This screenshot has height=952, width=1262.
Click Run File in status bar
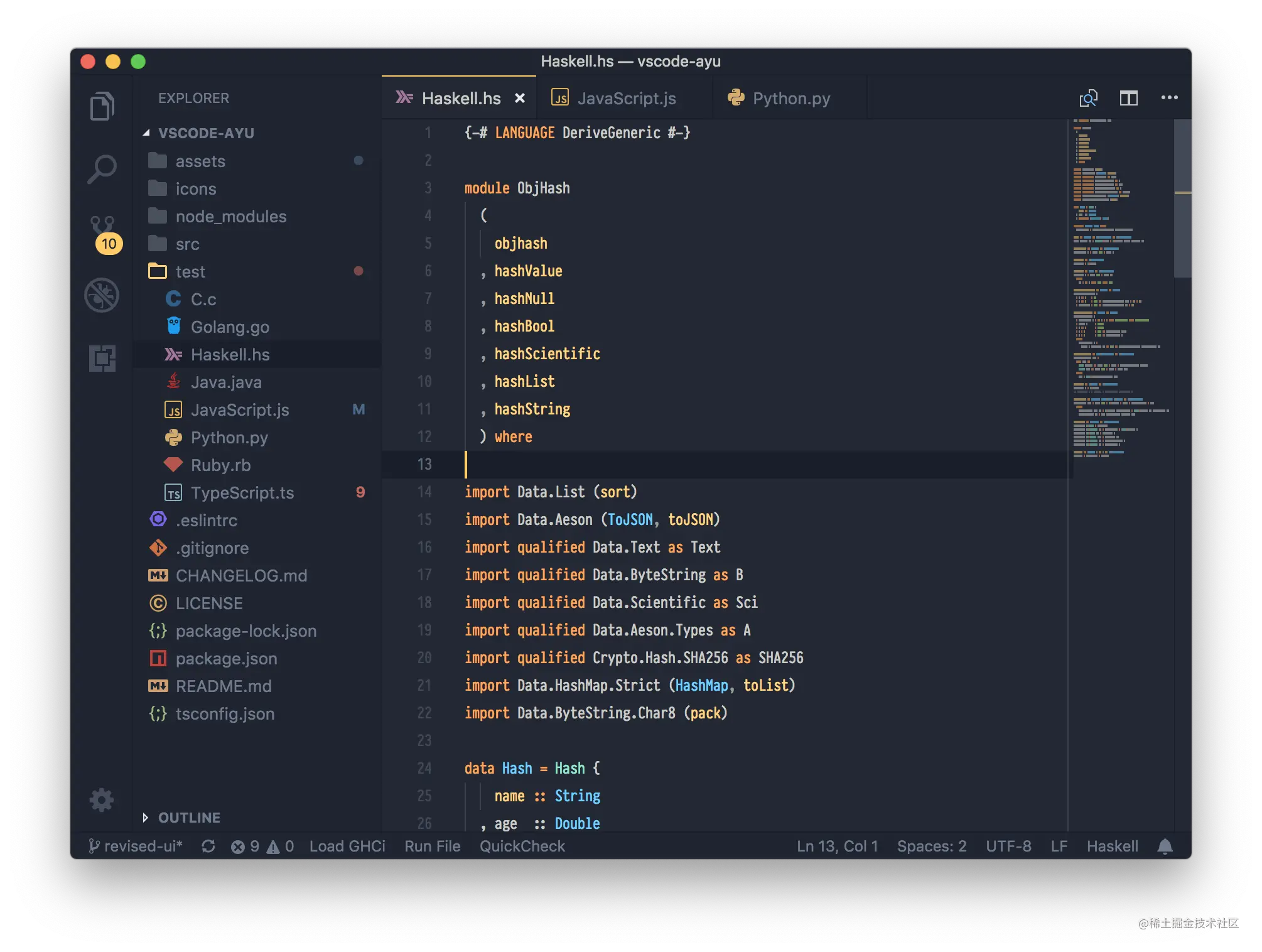432,847
